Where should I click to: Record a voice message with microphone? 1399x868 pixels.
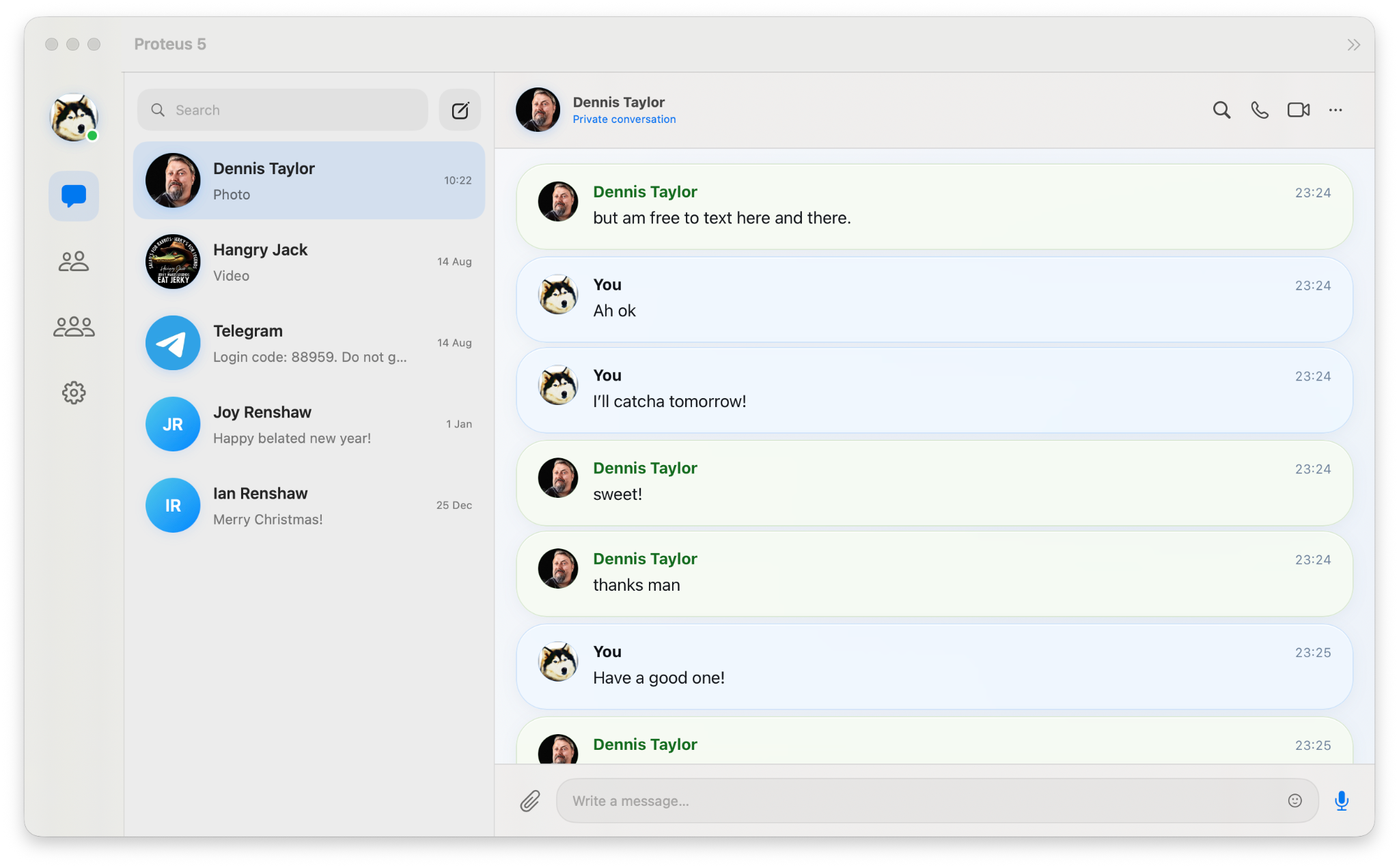1341,800
